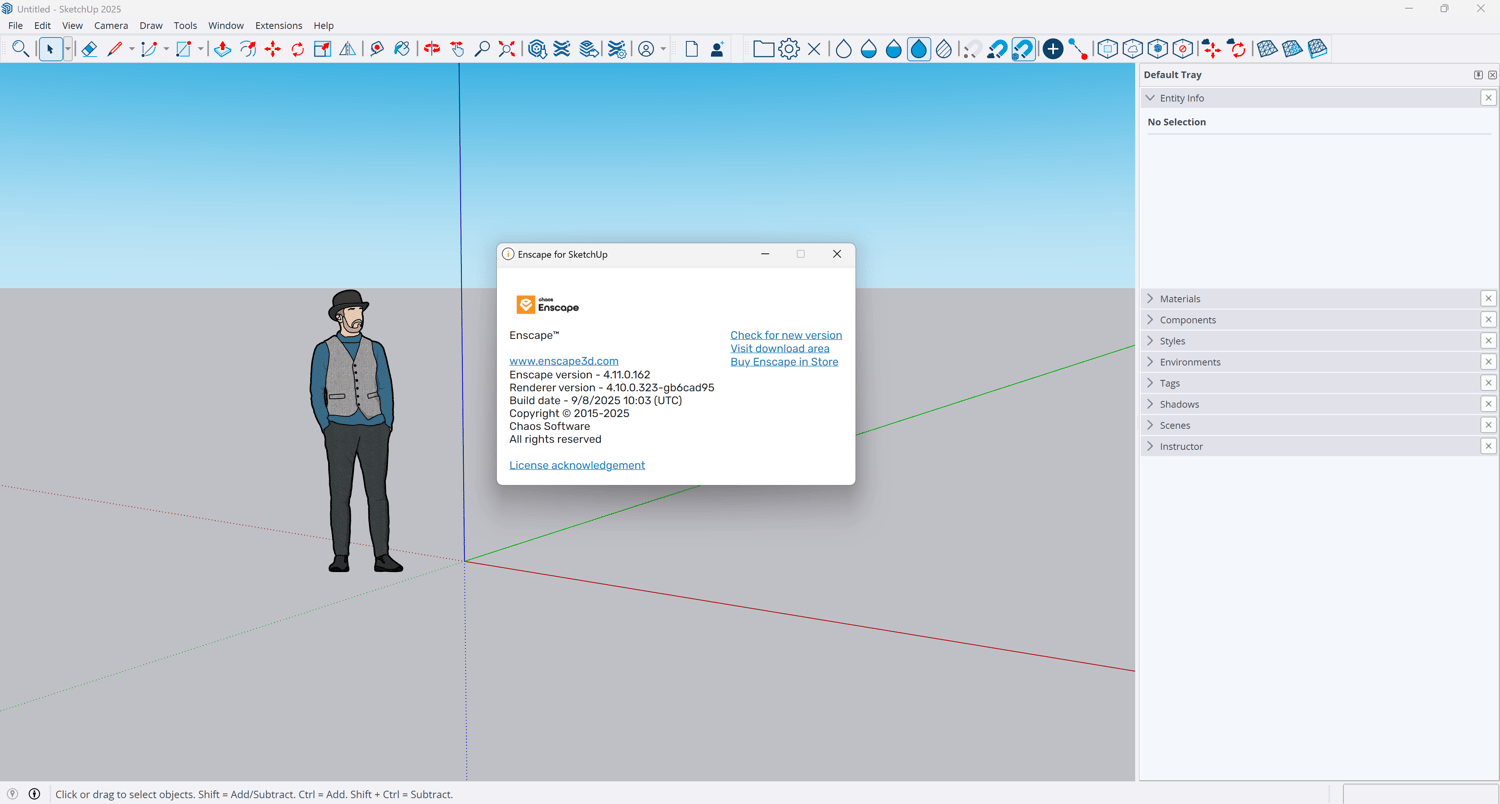Open the Buy Enscape in Store link
Screen dimensions: 1500x804
784,362
